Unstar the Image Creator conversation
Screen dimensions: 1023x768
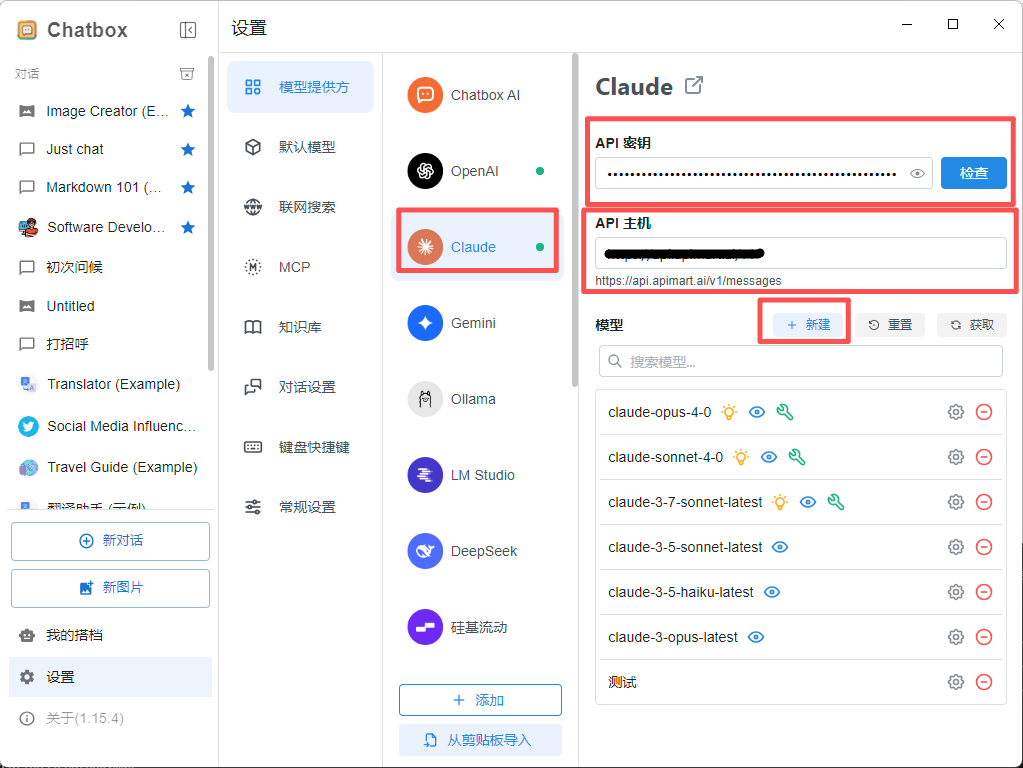click(x=188, y=111)
